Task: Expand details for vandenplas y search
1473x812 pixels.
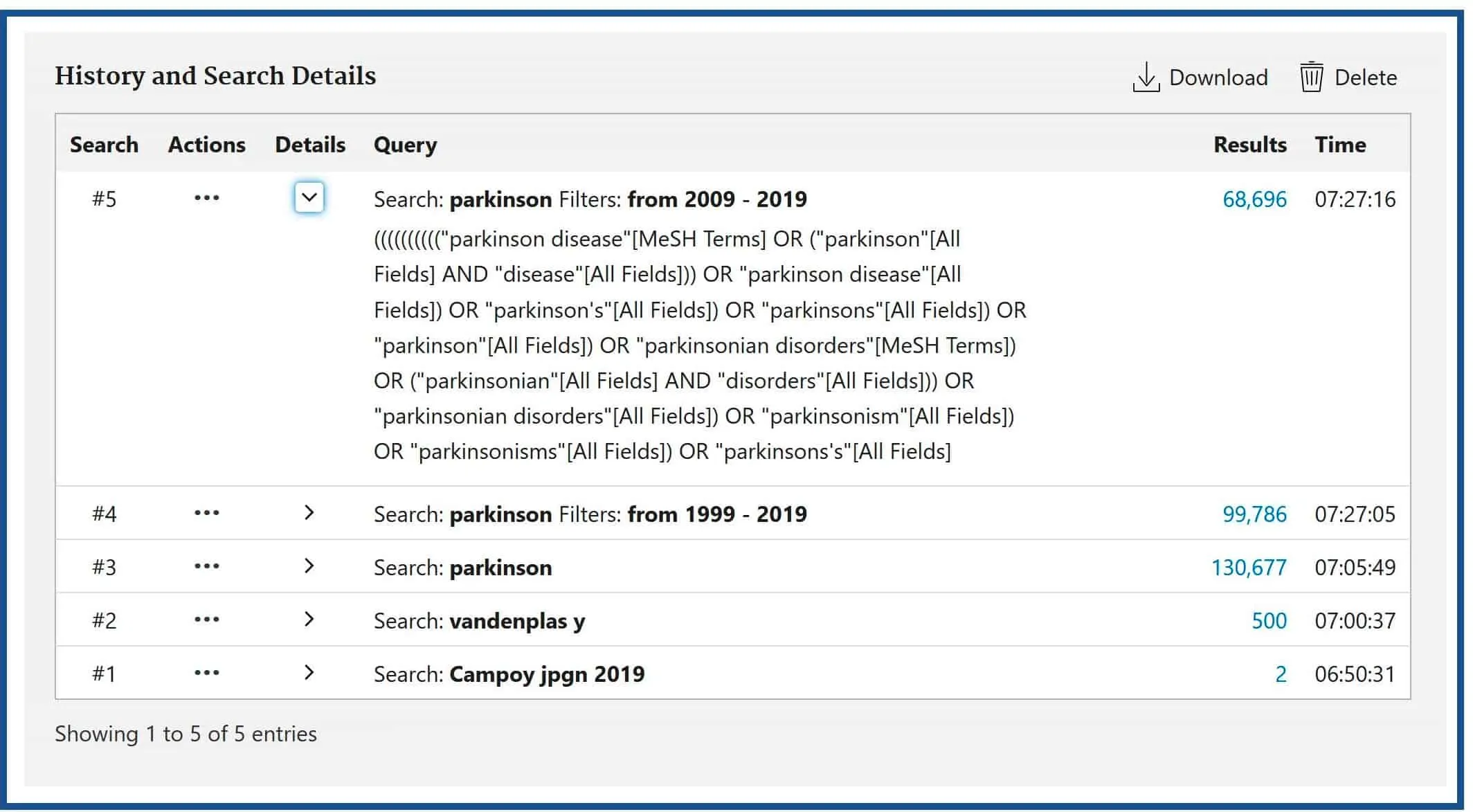Action: tap(309, 620)
